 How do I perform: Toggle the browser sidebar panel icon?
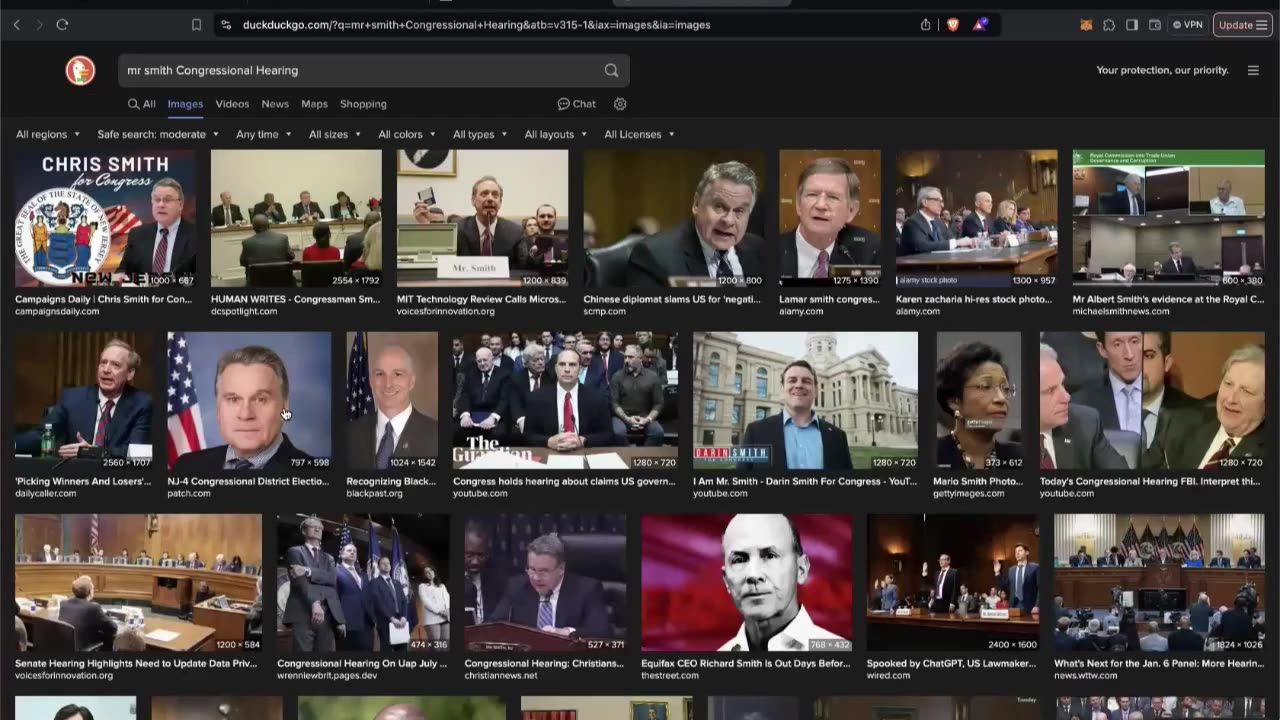[1132, 24]
